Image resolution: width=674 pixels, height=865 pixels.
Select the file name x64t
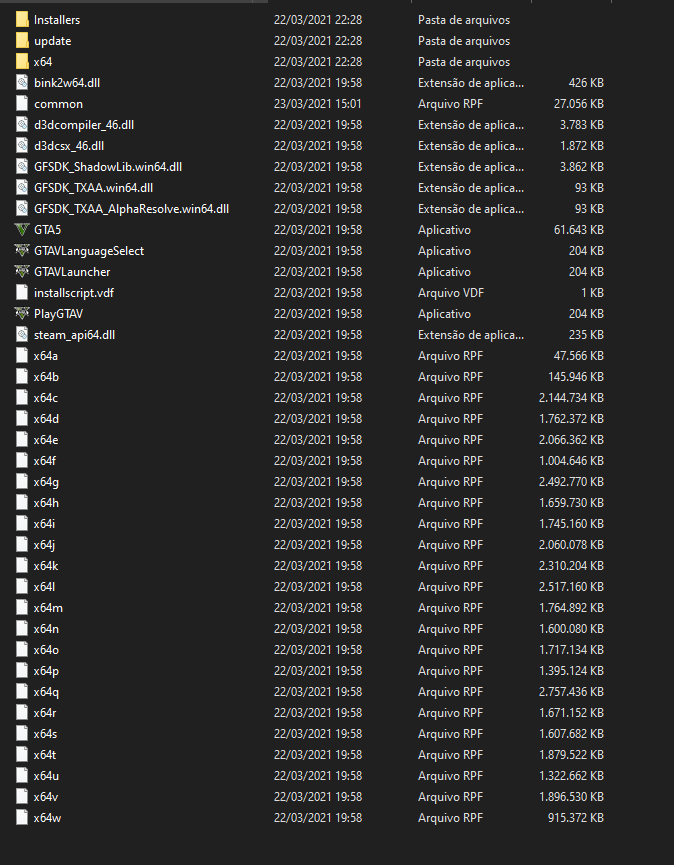(x=45, y=755)
